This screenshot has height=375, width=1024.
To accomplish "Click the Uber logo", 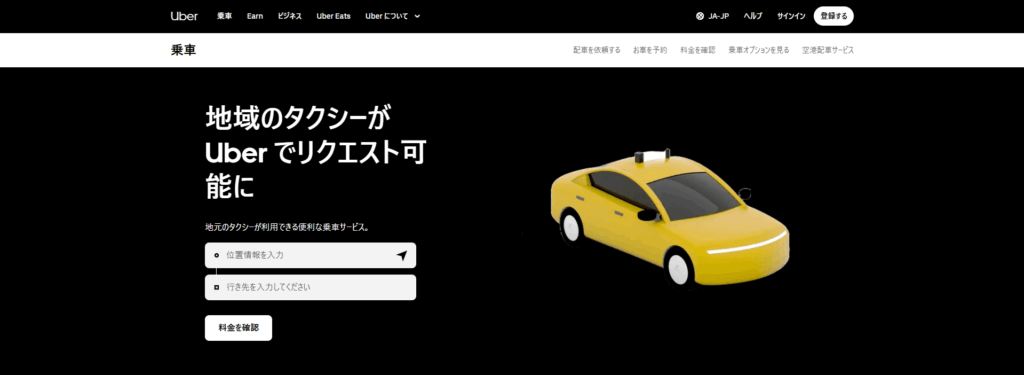I will (x=184, y=16).
